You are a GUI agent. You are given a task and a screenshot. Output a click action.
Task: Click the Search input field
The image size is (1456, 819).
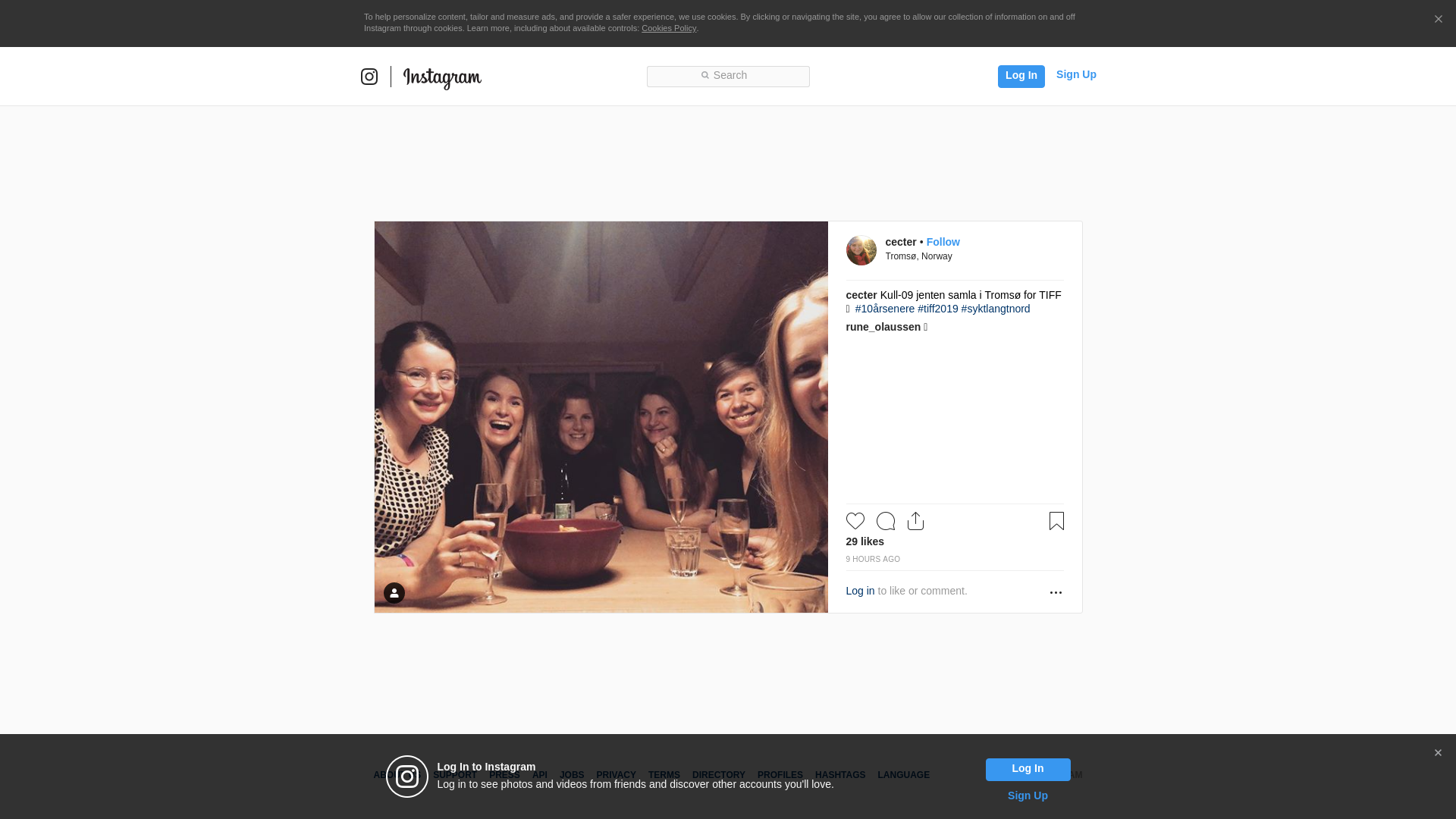(728, 76)
